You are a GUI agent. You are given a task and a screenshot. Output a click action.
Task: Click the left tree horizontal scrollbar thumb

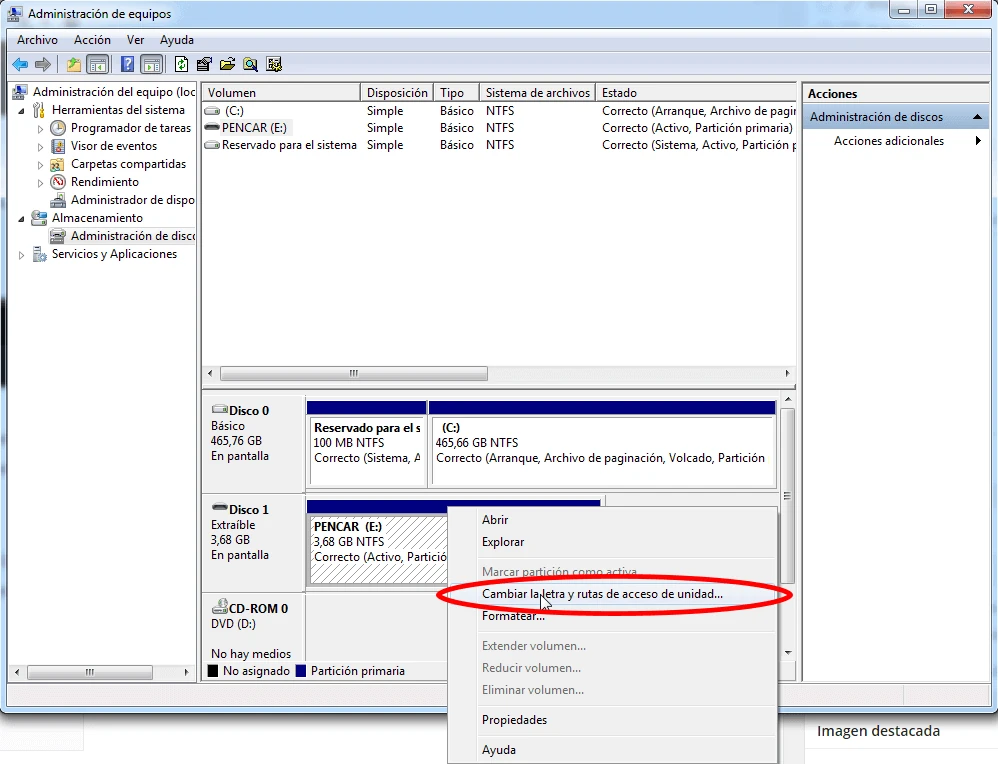click(90, 672)
